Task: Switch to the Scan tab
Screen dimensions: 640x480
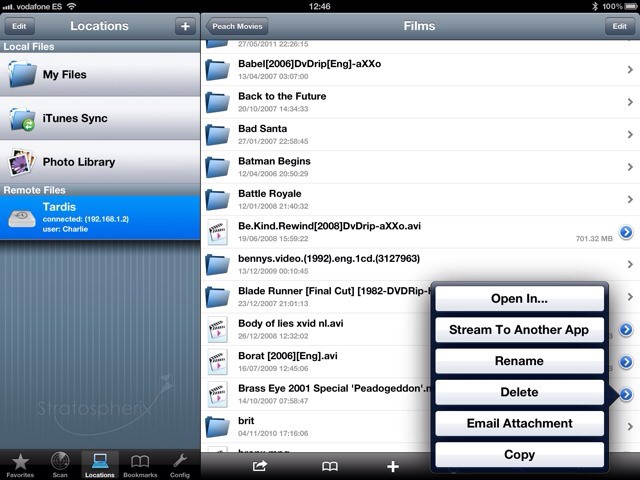Action: [x=60, y=466]
